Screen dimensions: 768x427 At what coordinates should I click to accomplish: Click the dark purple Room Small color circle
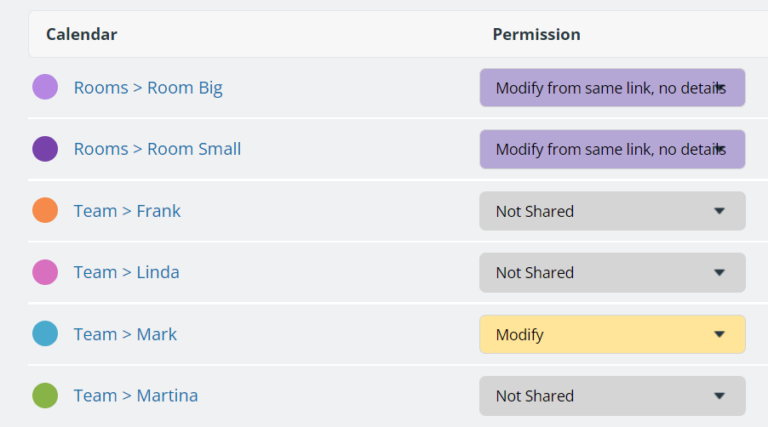click(45, 149)
